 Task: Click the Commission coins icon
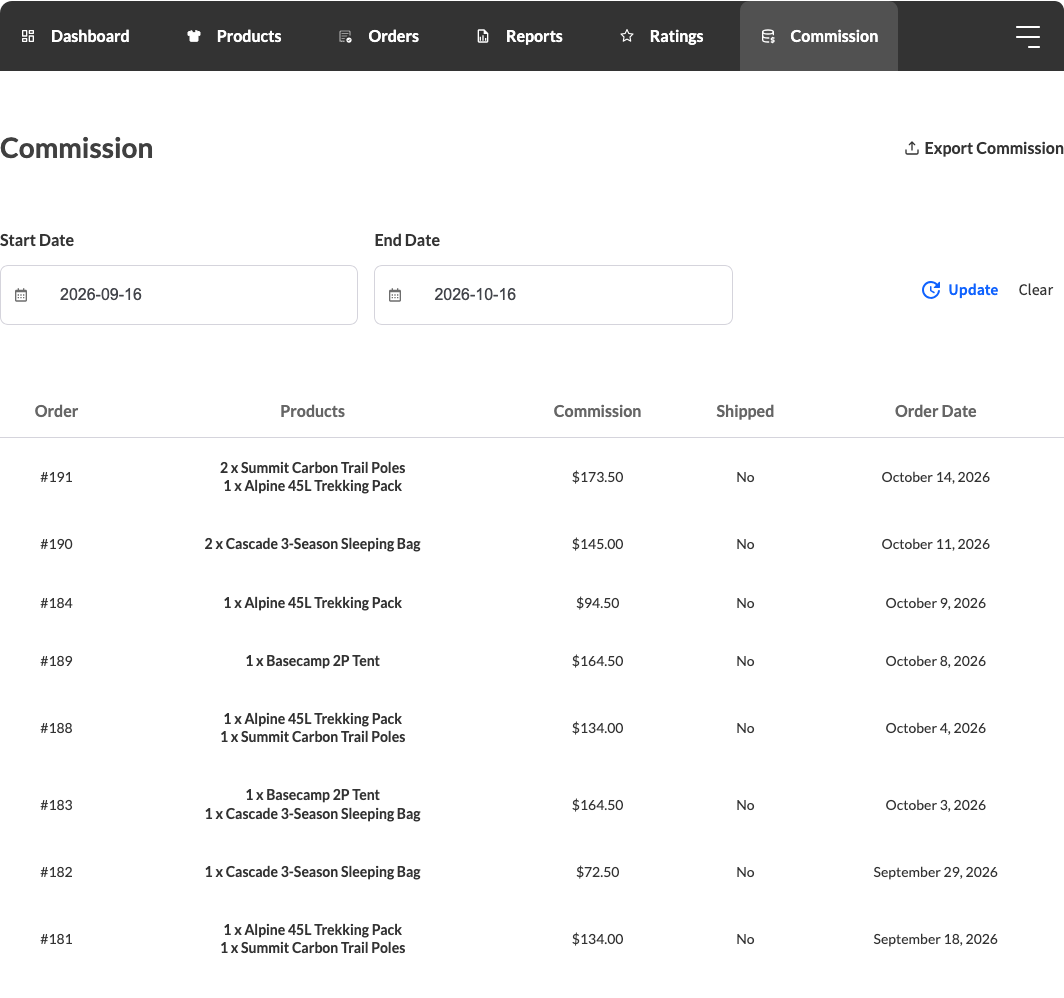(768, 36)
